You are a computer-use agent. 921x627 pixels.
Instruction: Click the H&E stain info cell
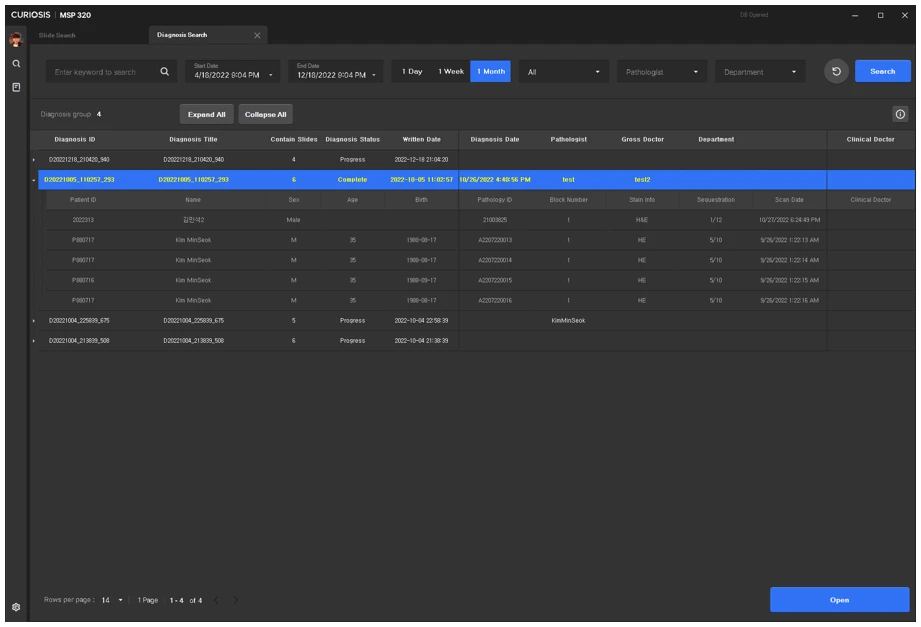point(641,220)
